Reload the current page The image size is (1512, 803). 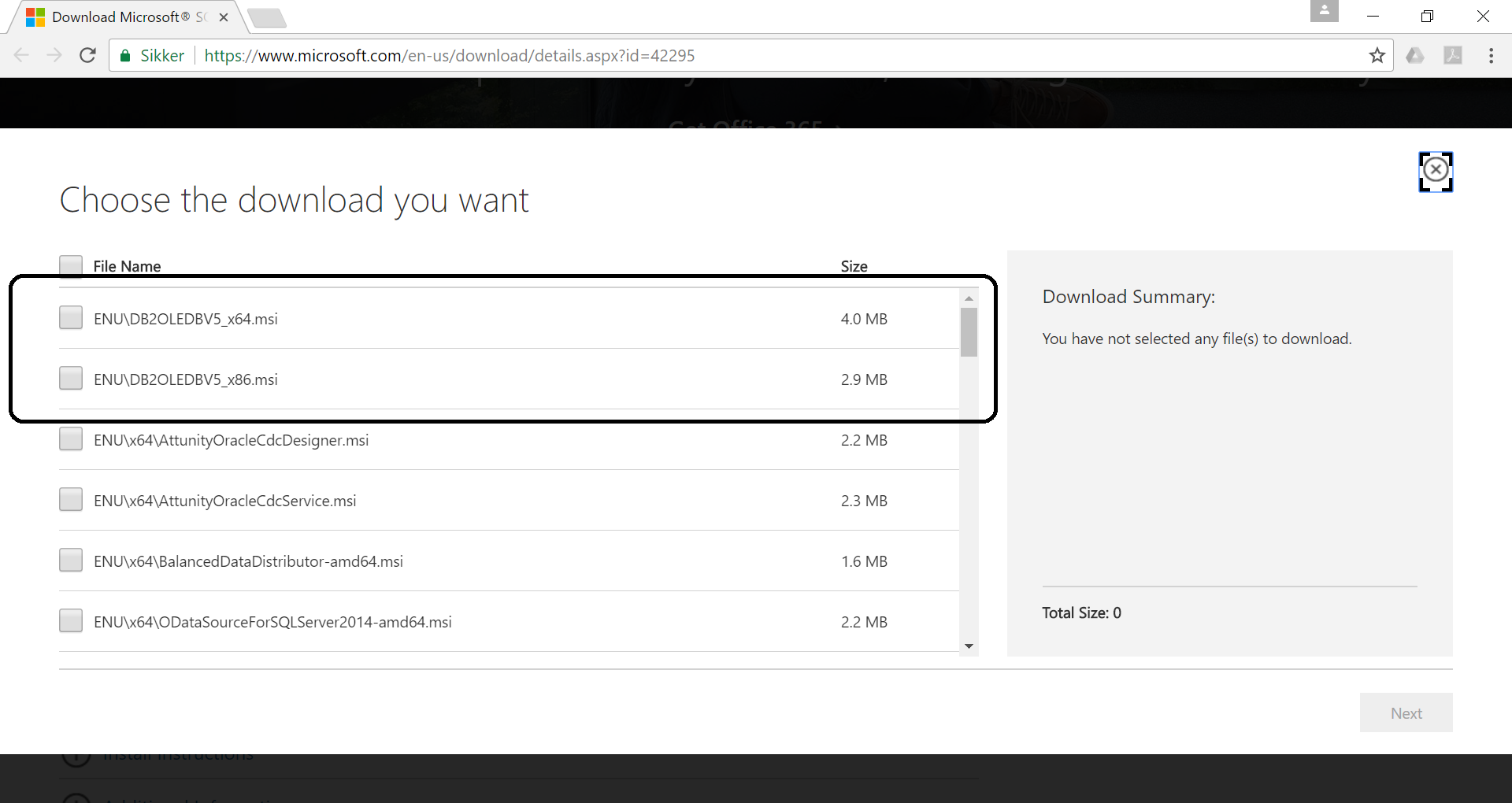pos(88,55)
